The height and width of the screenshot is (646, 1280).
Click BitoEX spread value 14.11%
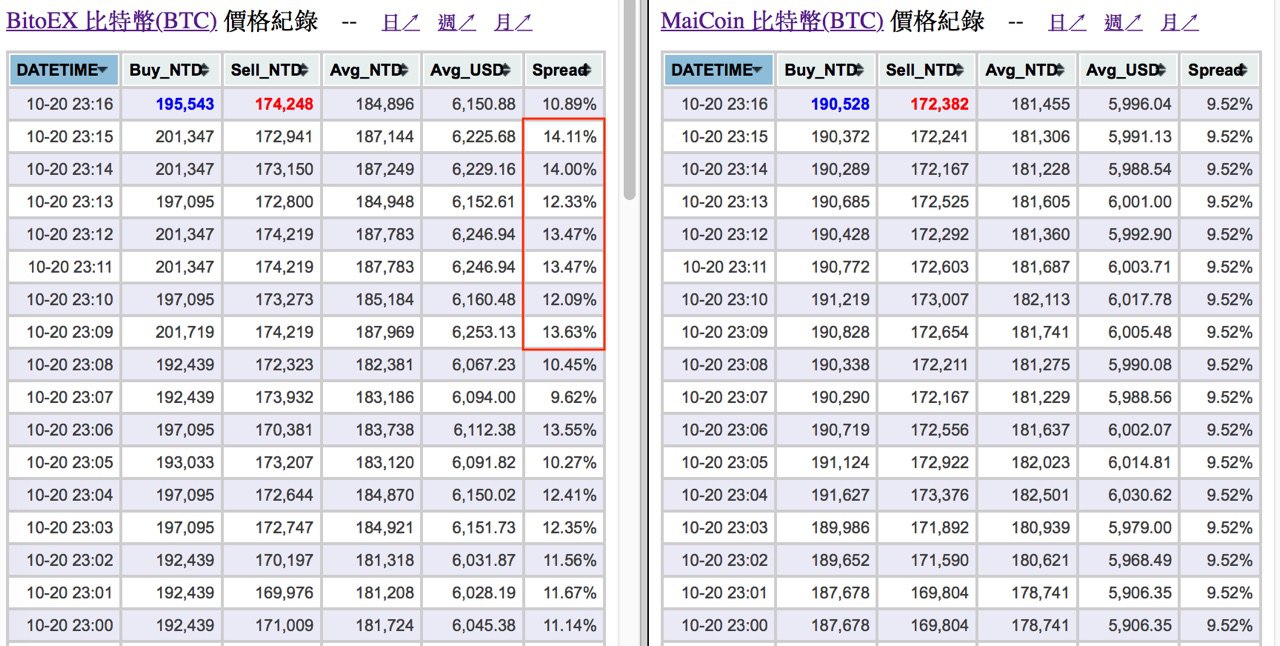[569, 137]
